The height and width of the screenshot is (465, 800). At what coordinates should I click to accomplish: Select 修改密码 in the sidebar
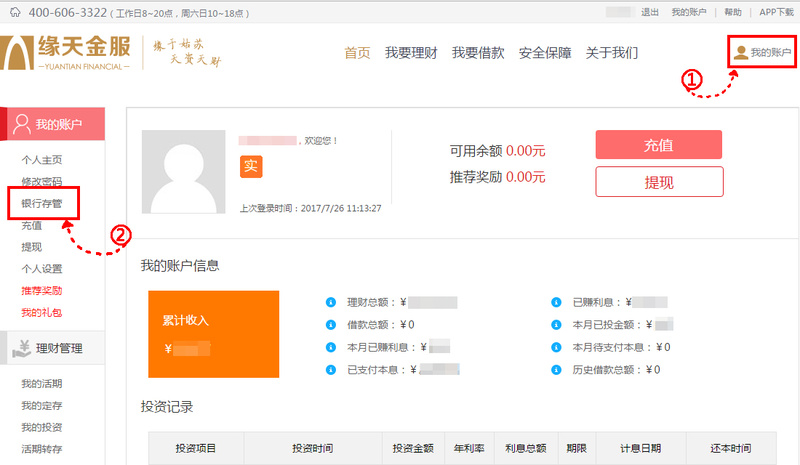point(42,181)
